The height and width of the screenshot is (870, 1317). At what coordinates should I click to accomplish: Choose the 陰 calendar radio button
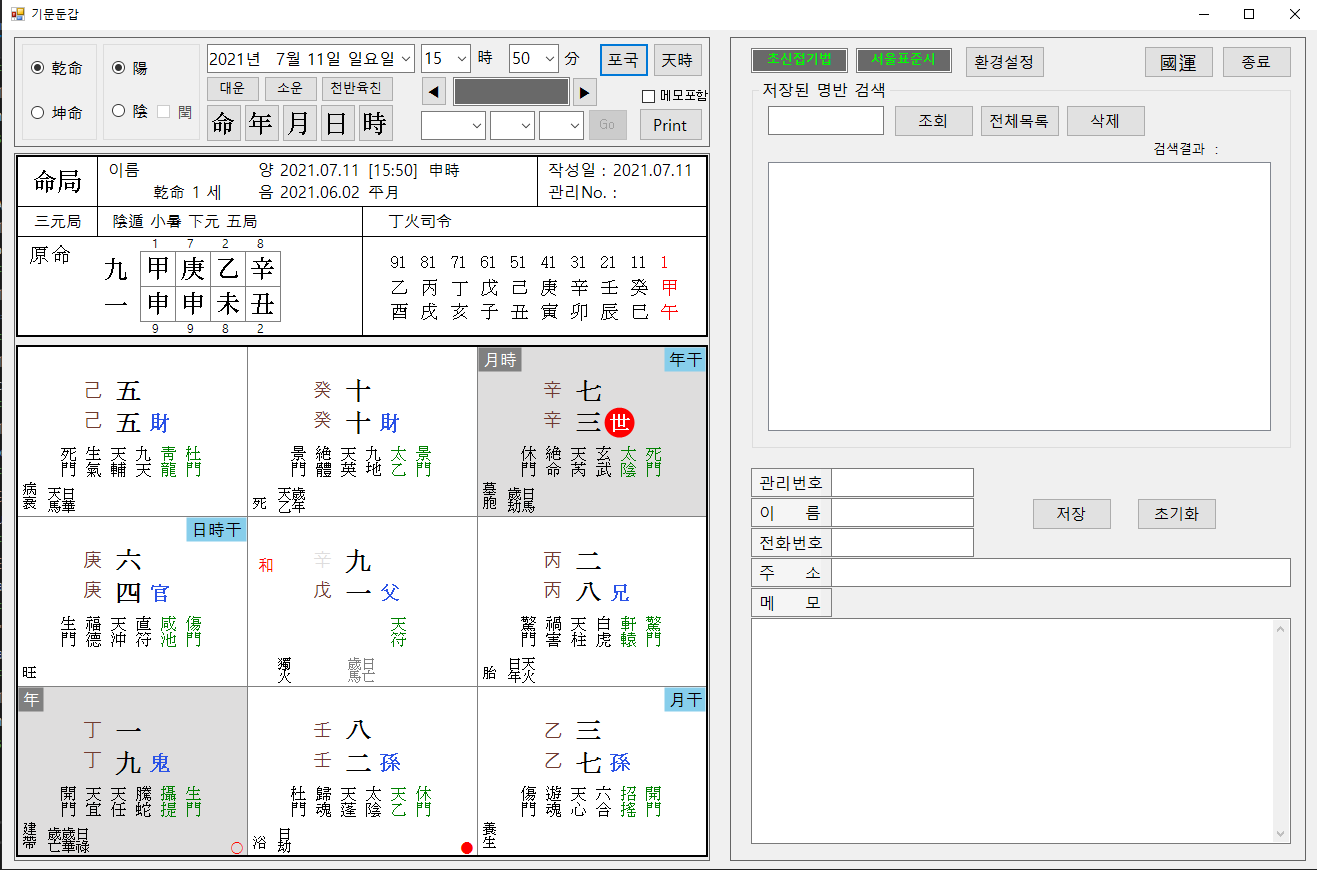click(x=129, y=111)
